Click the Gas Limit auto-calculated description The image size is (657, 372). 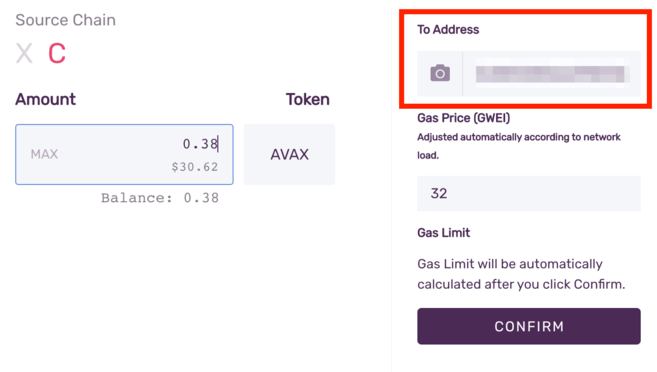(521, 274)
